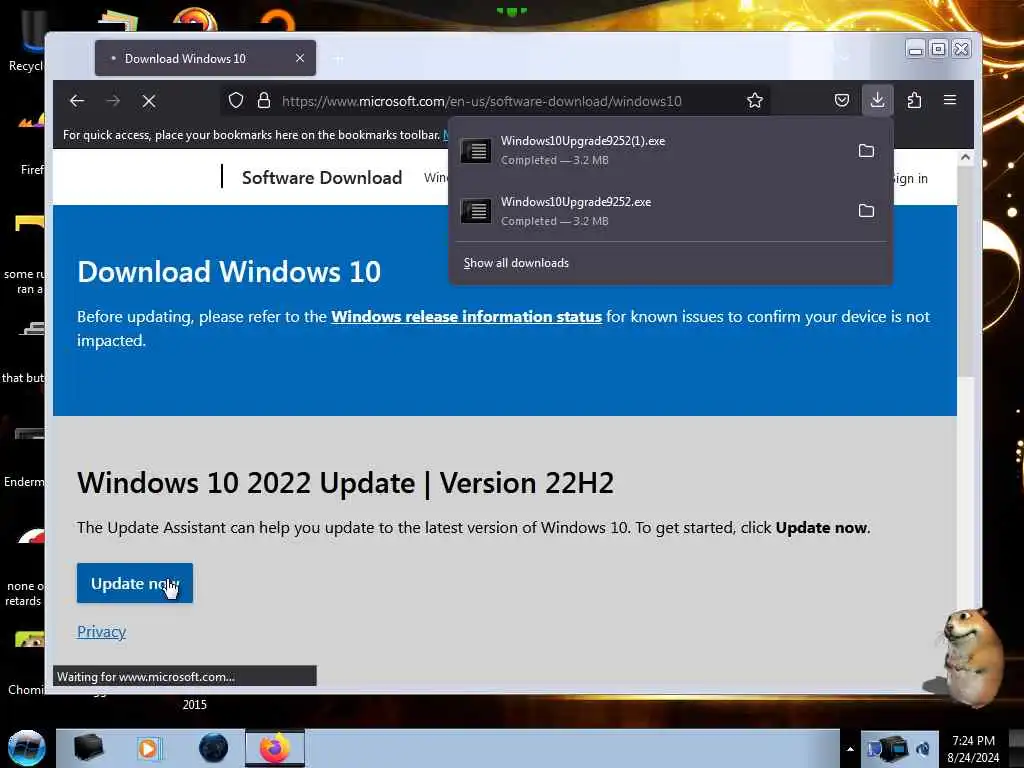Open the tracking protection shield icon
The image size is (1024, 768).
(x=236, y=101)
